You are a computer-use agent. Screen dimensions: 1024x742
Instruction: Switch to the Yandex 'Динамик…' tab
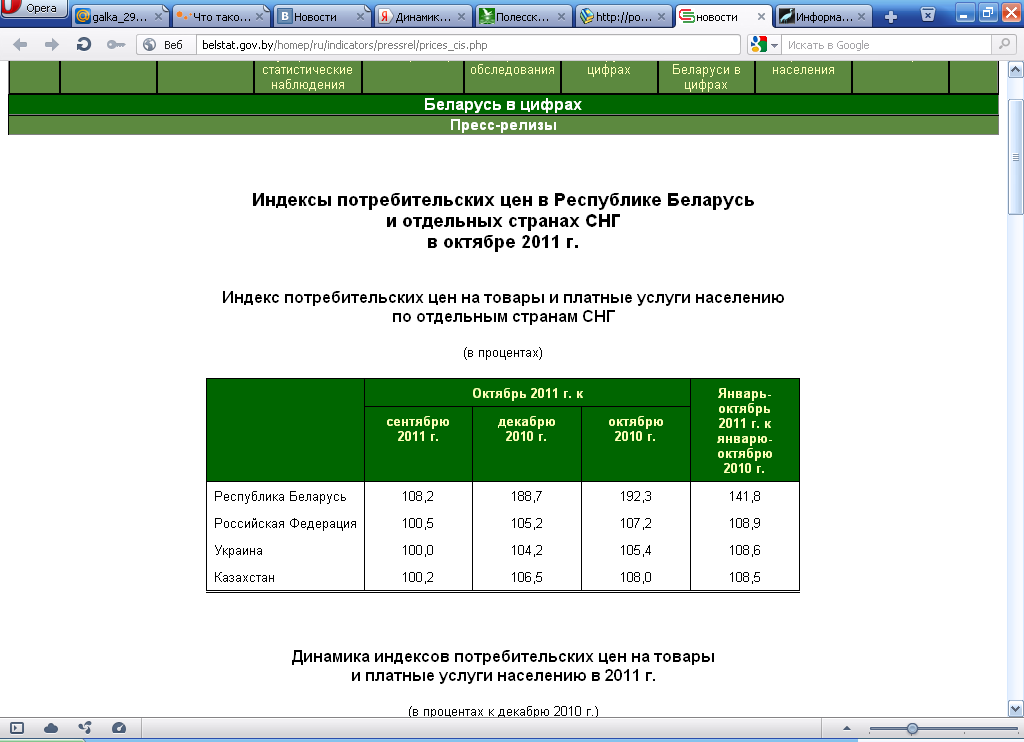point(421,16)
